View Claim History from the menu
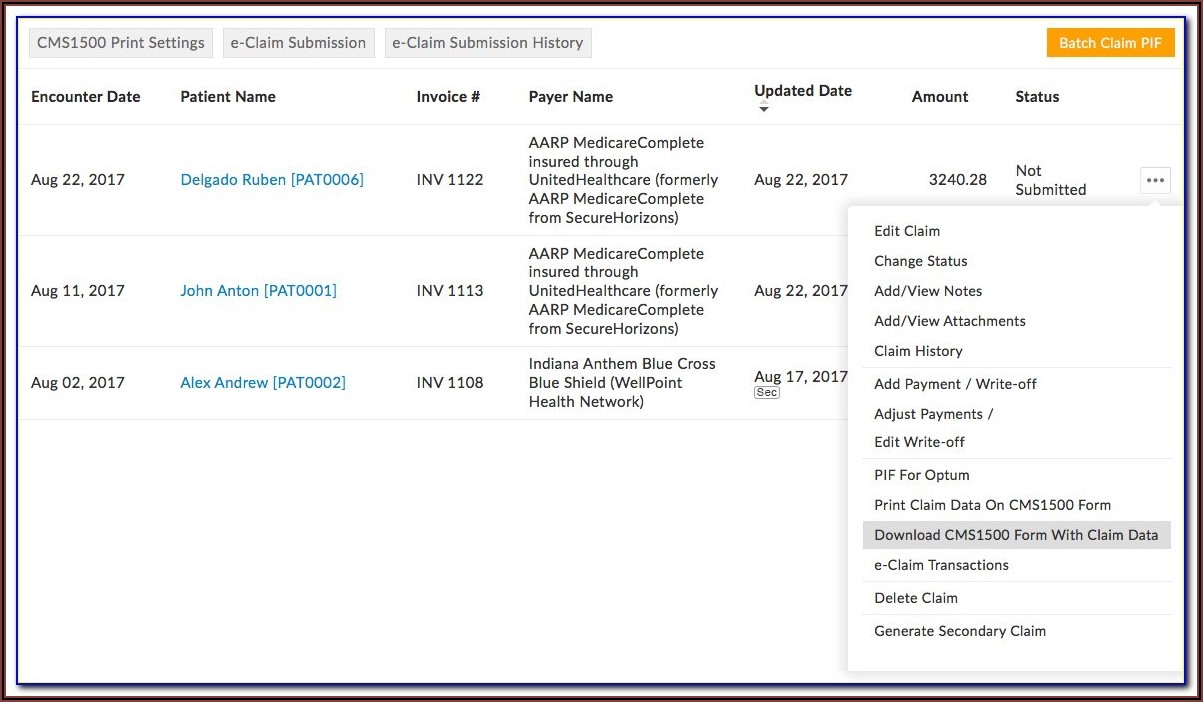1203x702 pixels. [918, 351]
